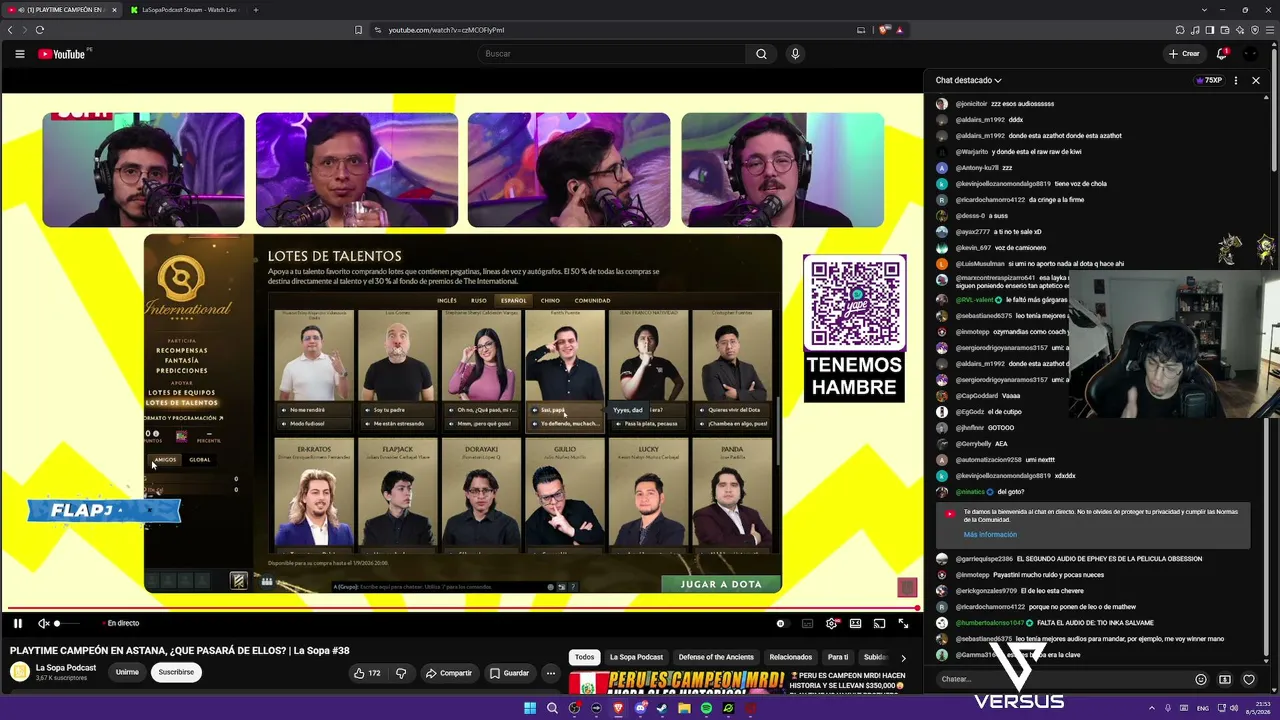
Task: Like the video with 172 likes
Action: coord(367,673)
